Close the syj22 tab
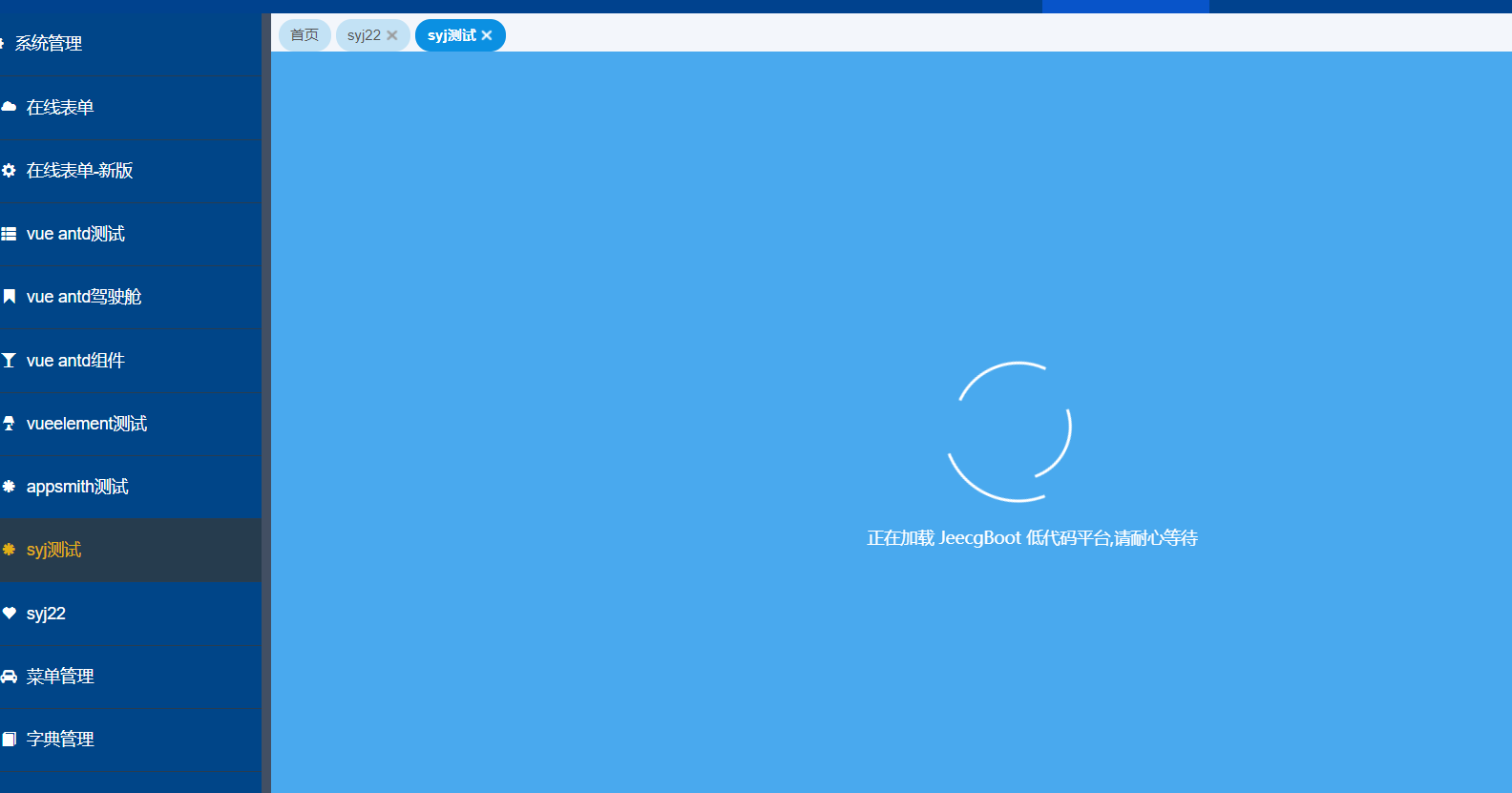The width and height of the screenshot is (1512, 793). tap(392, 35)
